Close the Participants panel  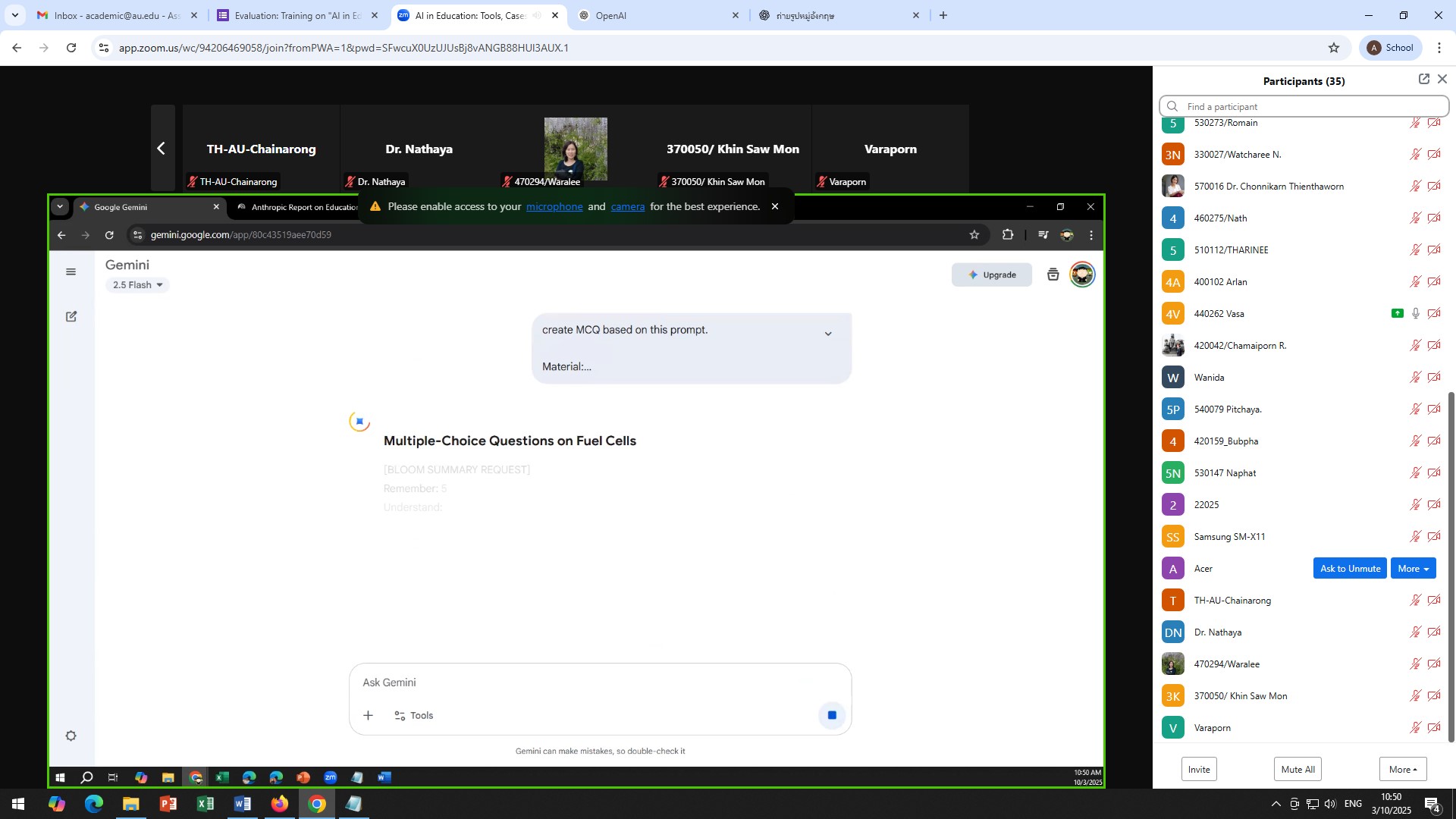(x=1442, y=79)
